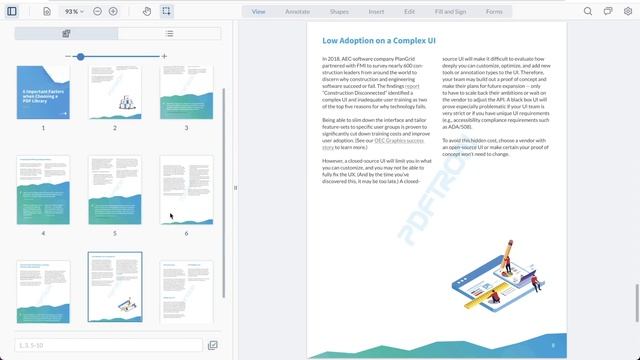Switch to the Fill and Sign tab

coord(450,11)
